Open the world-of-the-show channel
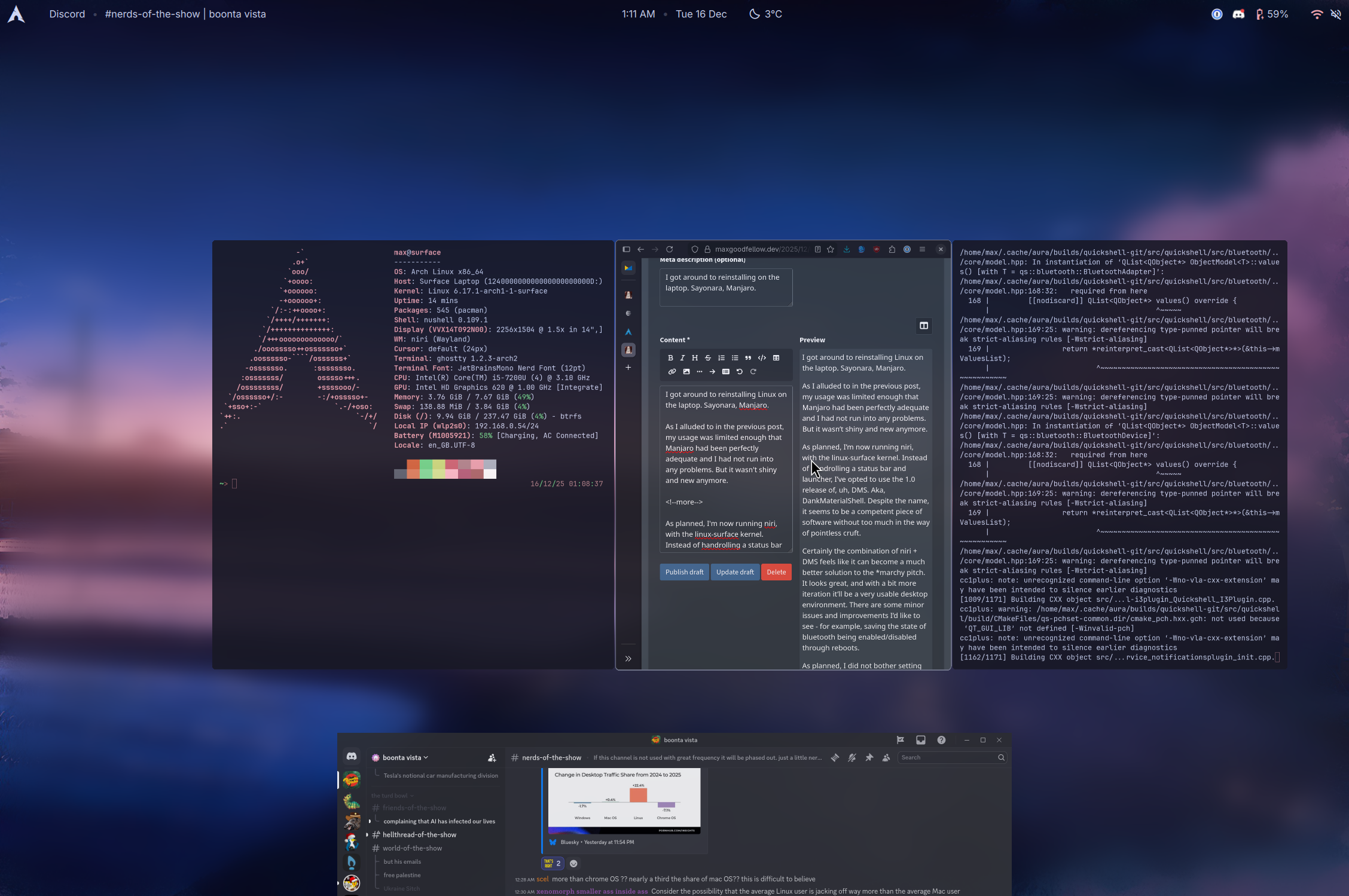This screenshot has width=1349, height=896. (x=413, y=848)
